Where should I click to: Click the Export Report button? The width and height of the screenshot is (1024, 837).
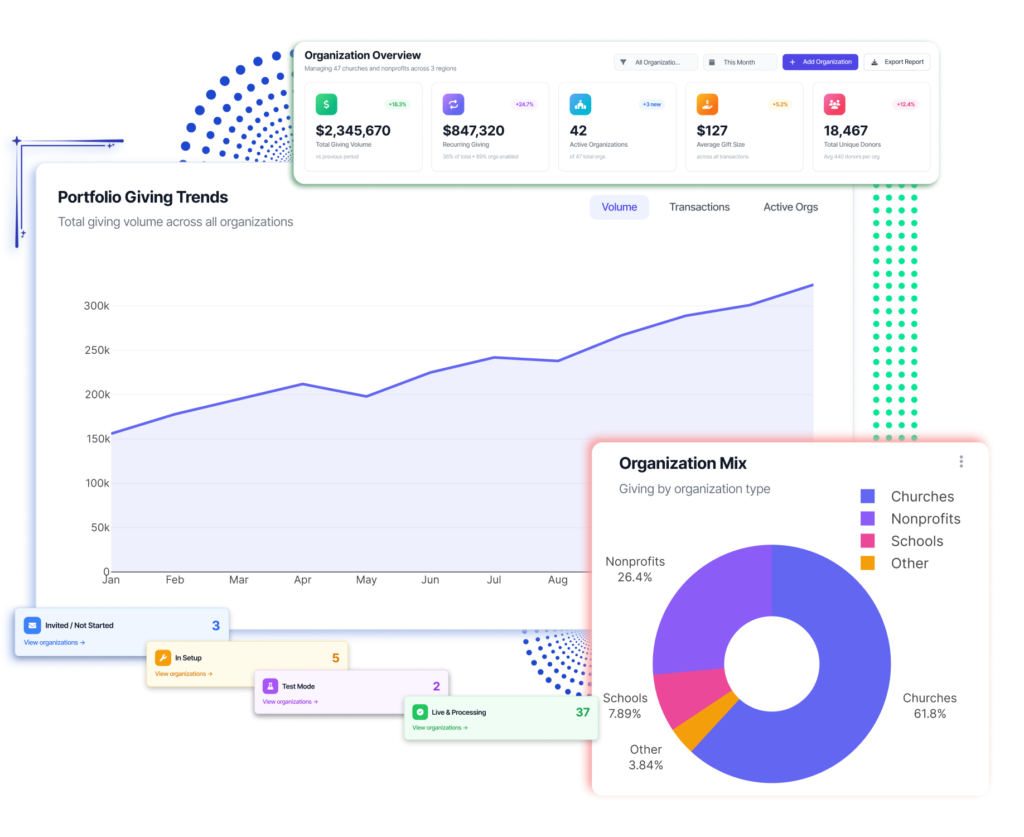pos(897,62)
